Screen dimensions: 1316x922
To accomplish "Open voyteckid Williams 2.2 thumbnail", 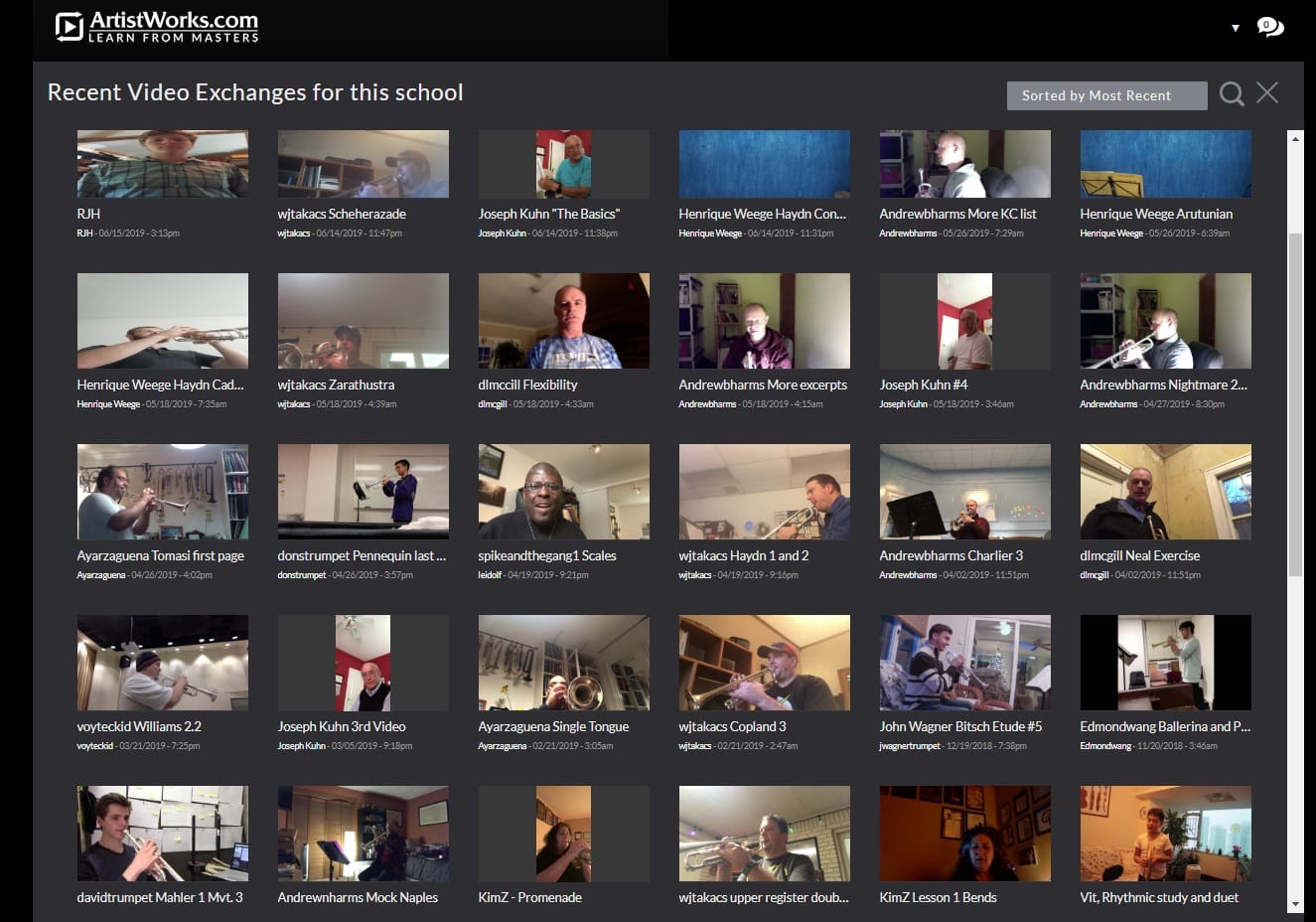I will (163, 663).
